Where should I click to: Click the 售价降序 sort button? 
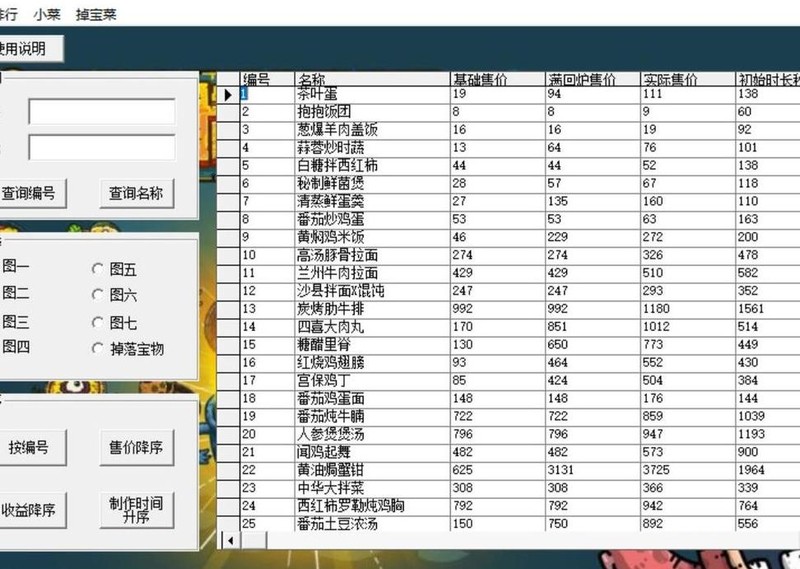(x=135, y=448)
